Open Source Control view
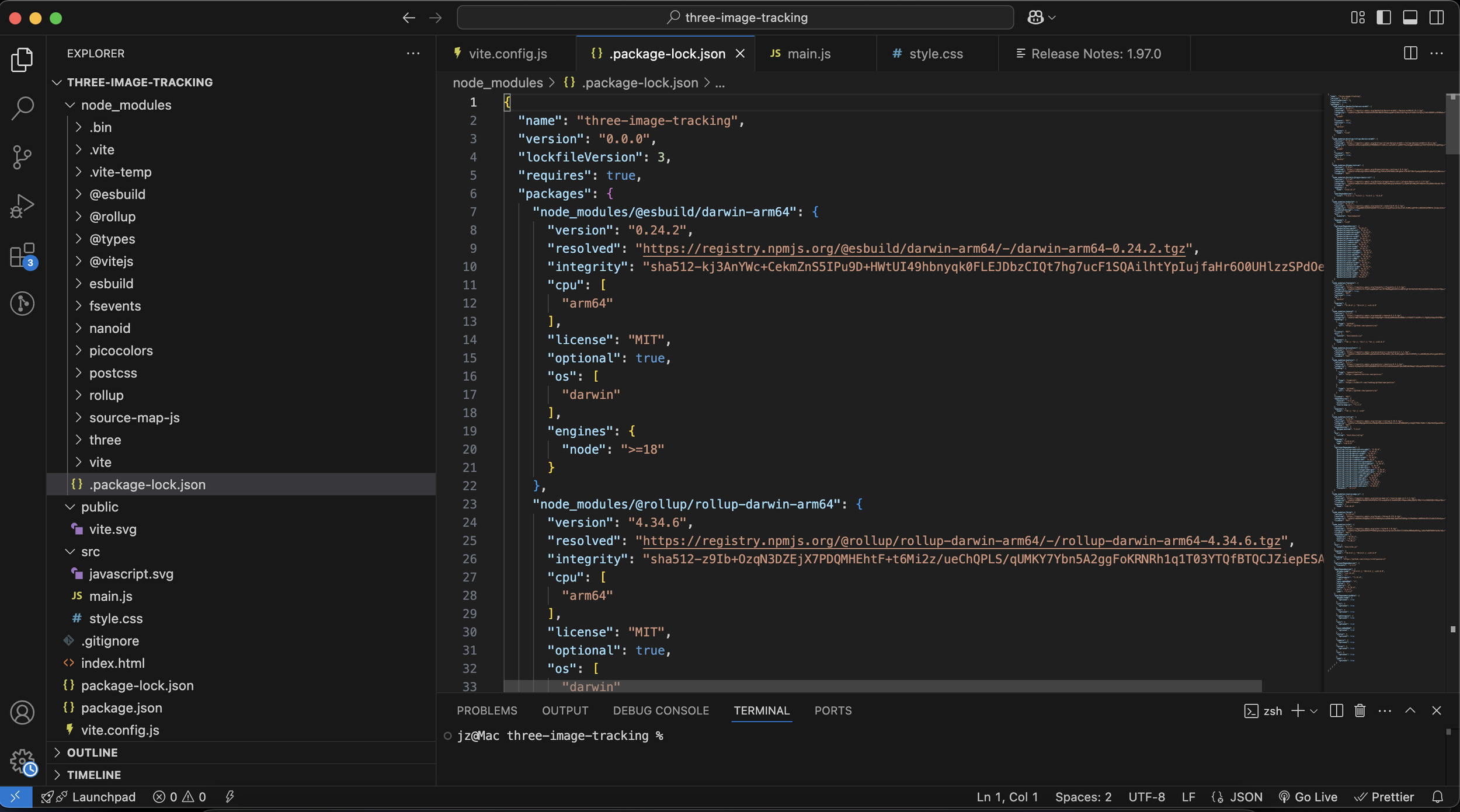 [x=22, y=157]
